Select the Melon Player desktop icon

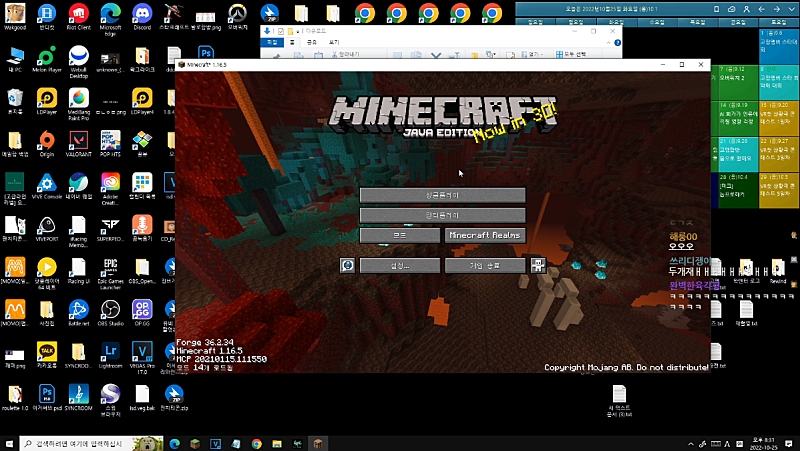point(47,59)
